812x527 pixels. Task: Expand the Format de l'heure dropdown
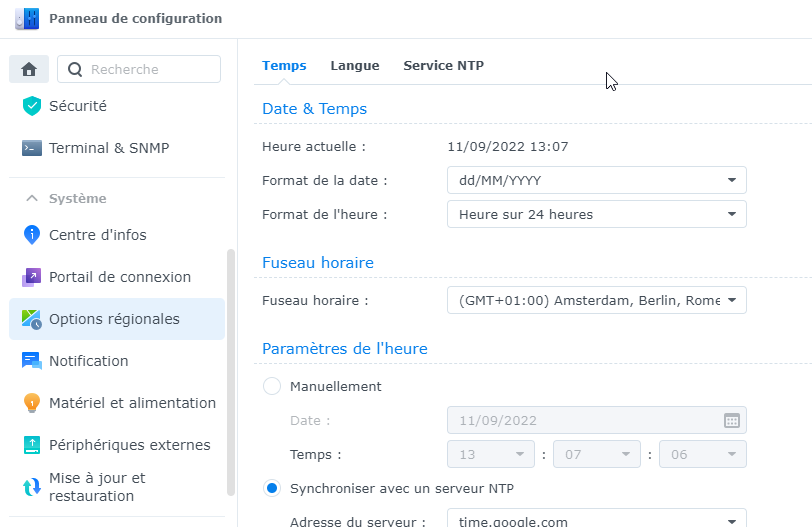(x=597, y=214)
